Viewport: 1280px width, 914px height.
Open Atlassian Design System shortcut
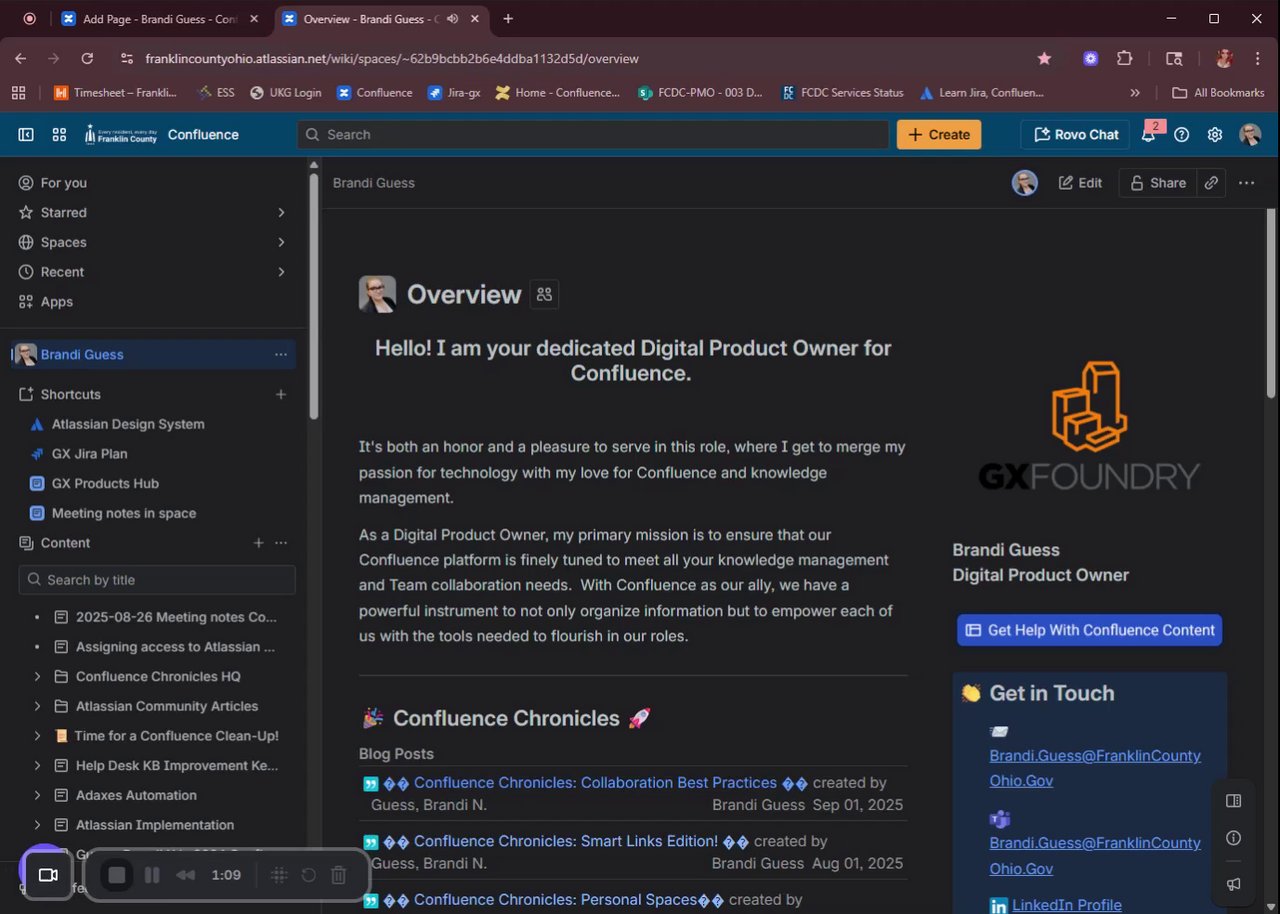click(x=128, y=424)
